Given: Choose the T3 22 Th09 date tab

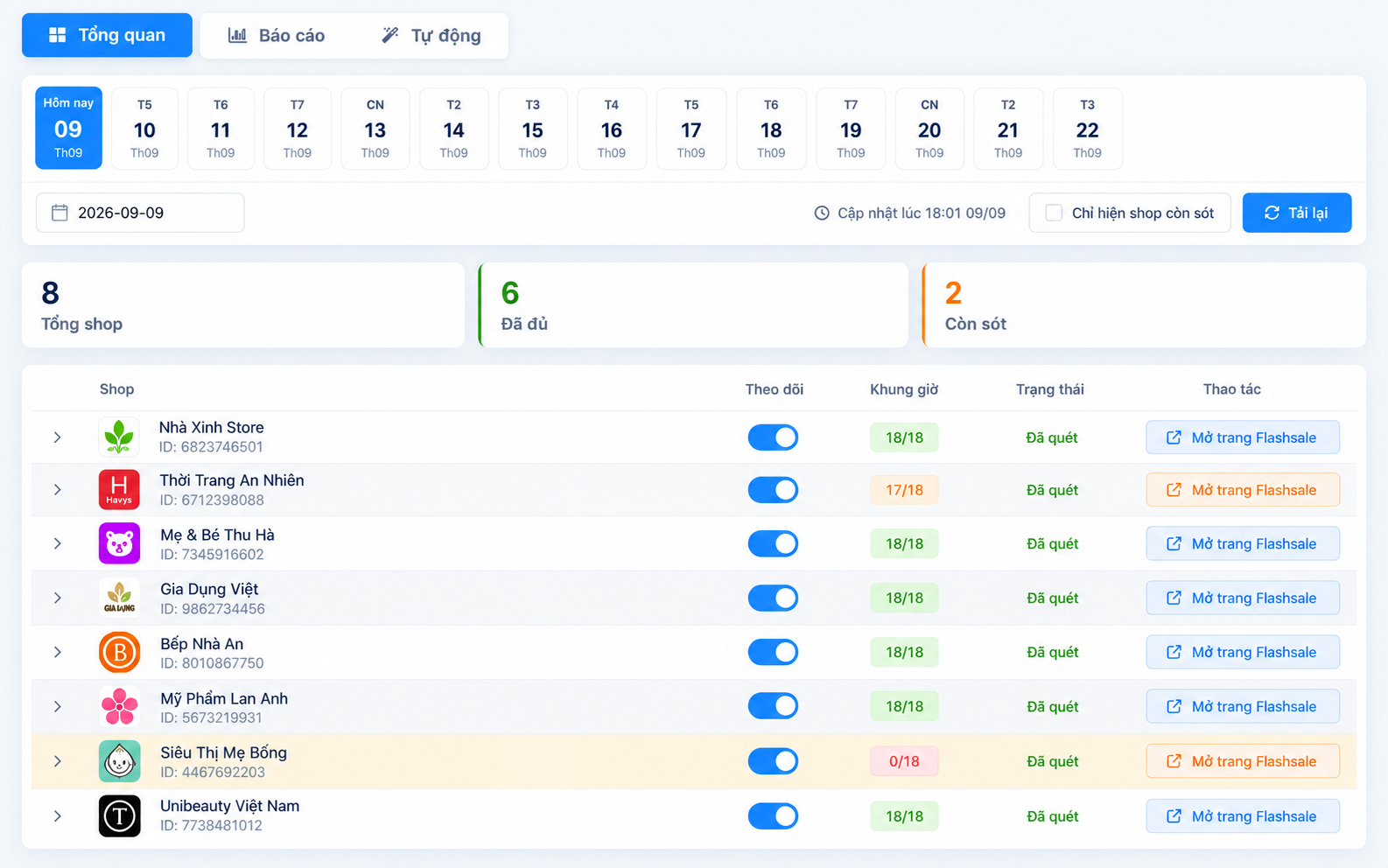Looking at the screenshot, I should click(x=1087, y=129).
